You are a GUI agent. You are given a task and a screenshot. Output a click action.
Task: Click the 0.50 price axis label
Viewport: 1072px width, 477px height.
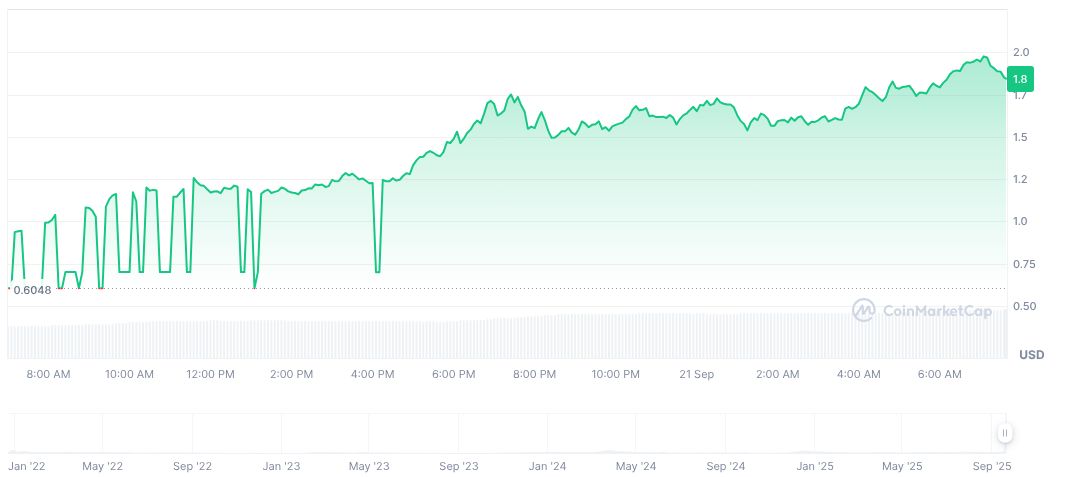tap(1024, 306)
